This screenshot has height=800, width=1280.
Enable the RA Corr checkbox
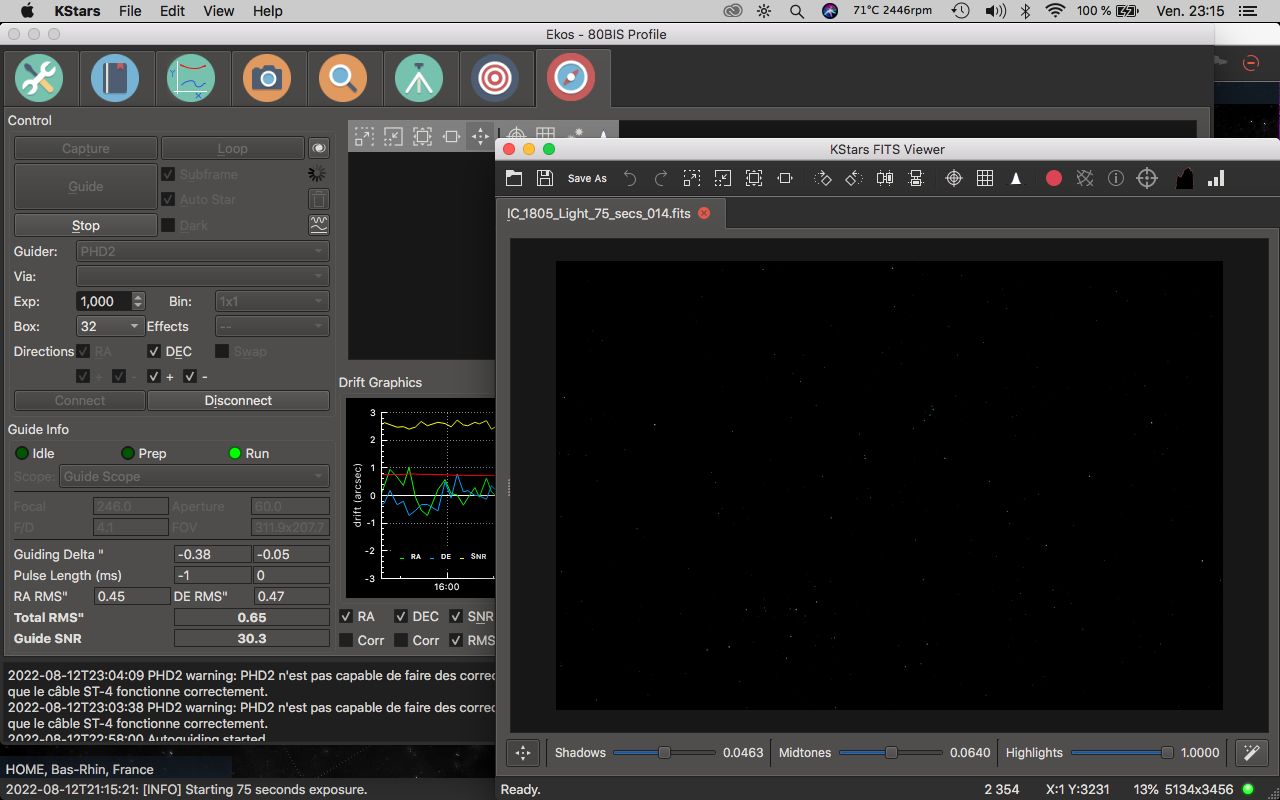pos(346,640)
